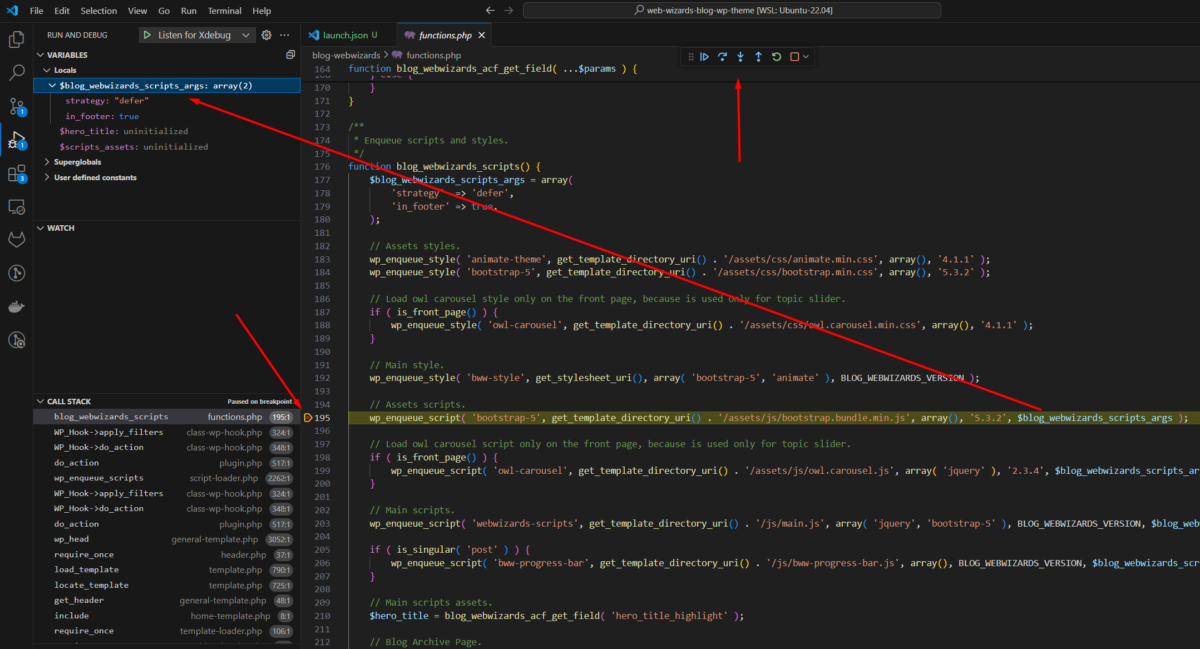Open the dropdown beside the Stop button

click(805, 57)
